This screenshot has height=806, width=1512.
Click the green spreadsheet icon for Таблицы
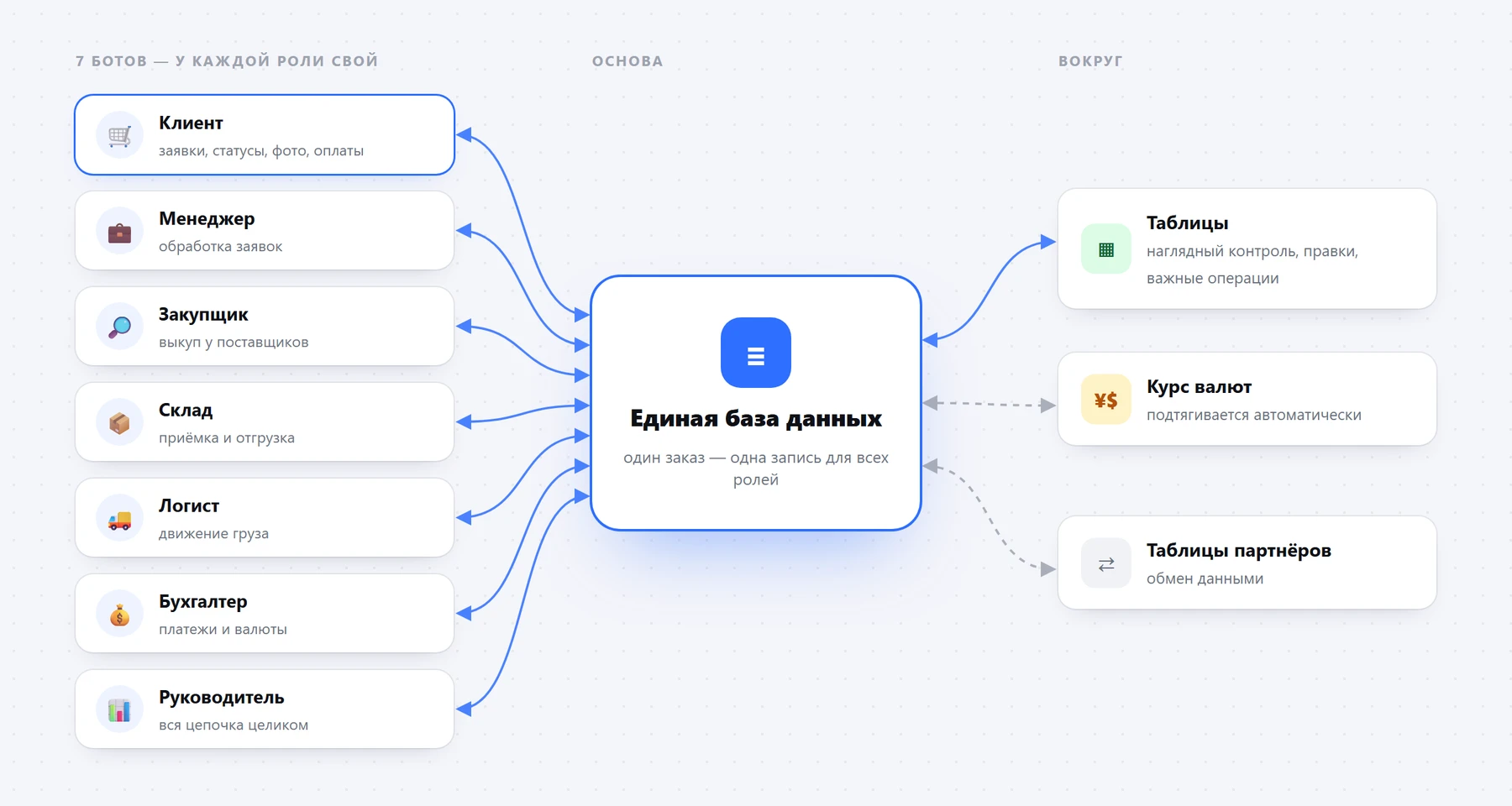1106,249
